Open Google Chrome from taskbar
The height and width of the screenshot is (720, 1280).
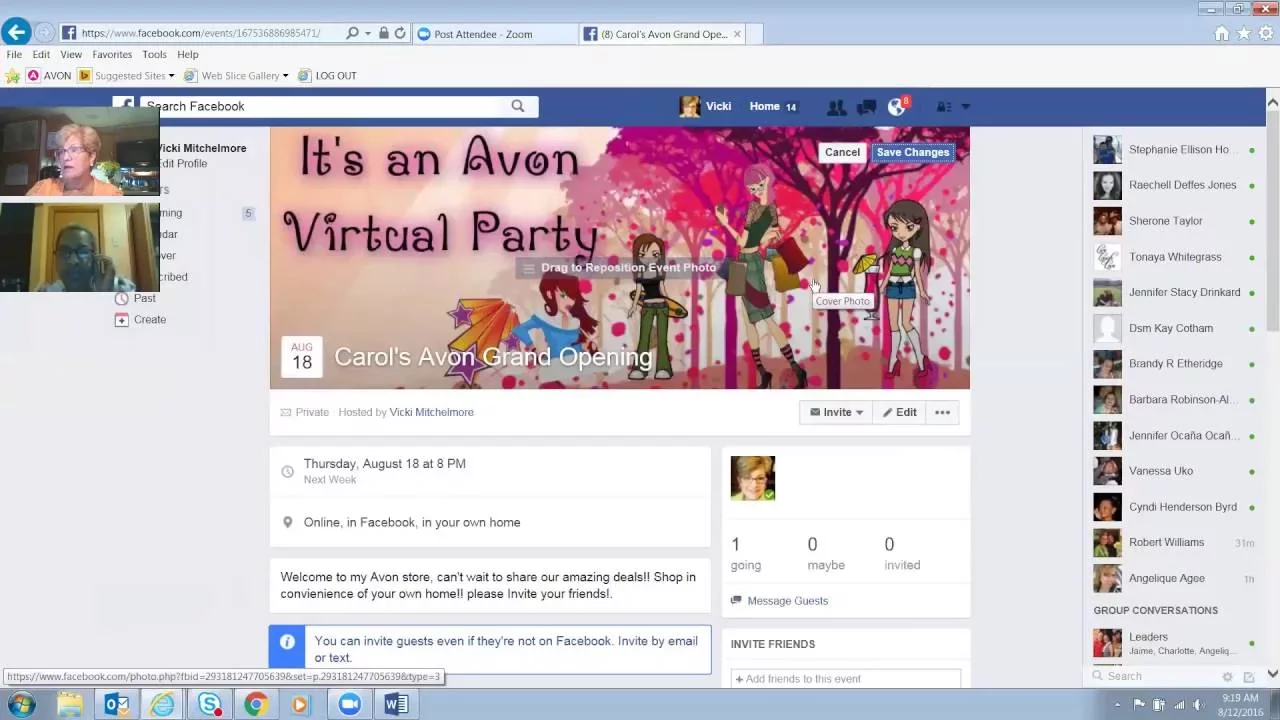point(256,704)
